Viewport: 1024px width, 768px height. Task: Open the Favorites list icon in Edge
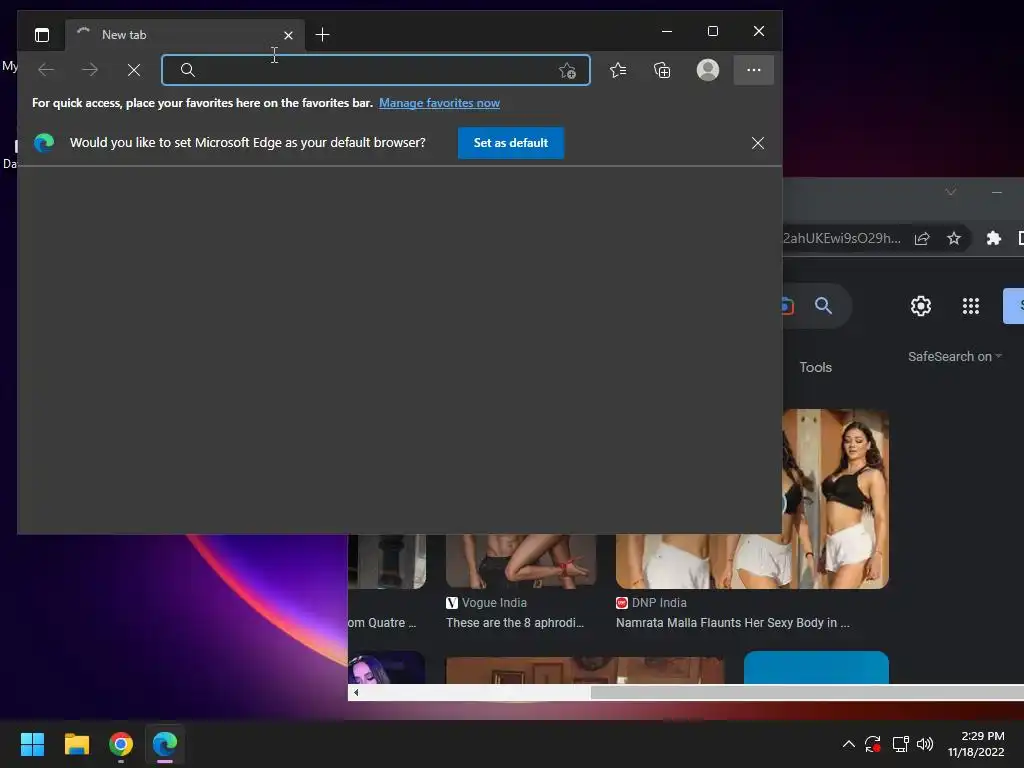pos(618,70)
